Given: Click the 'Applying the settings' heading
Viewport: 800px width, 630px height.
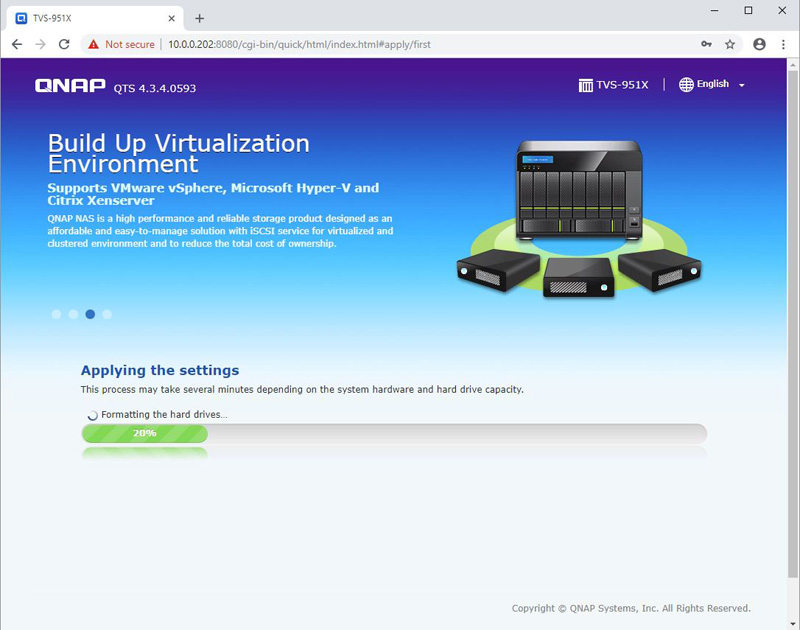Looking at the screenshot, I should [x=160, y=370].
